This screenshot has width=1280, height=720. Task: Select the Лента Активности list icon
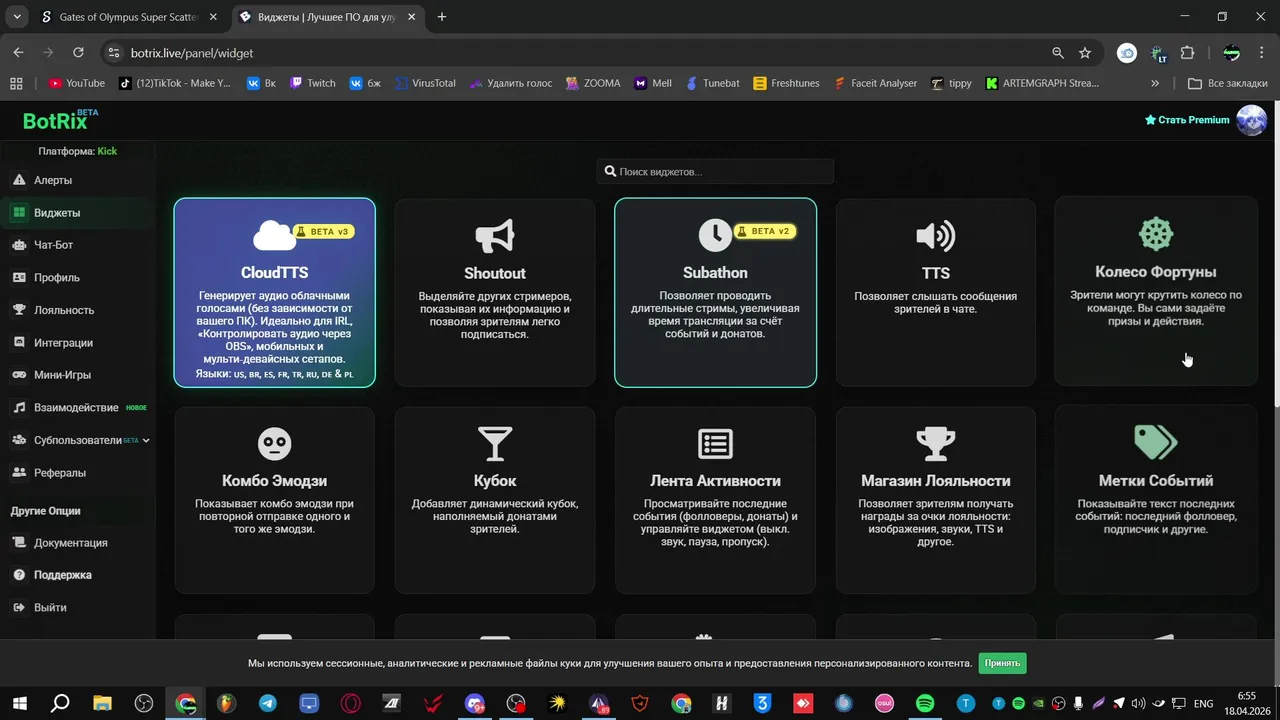point(715,444)
